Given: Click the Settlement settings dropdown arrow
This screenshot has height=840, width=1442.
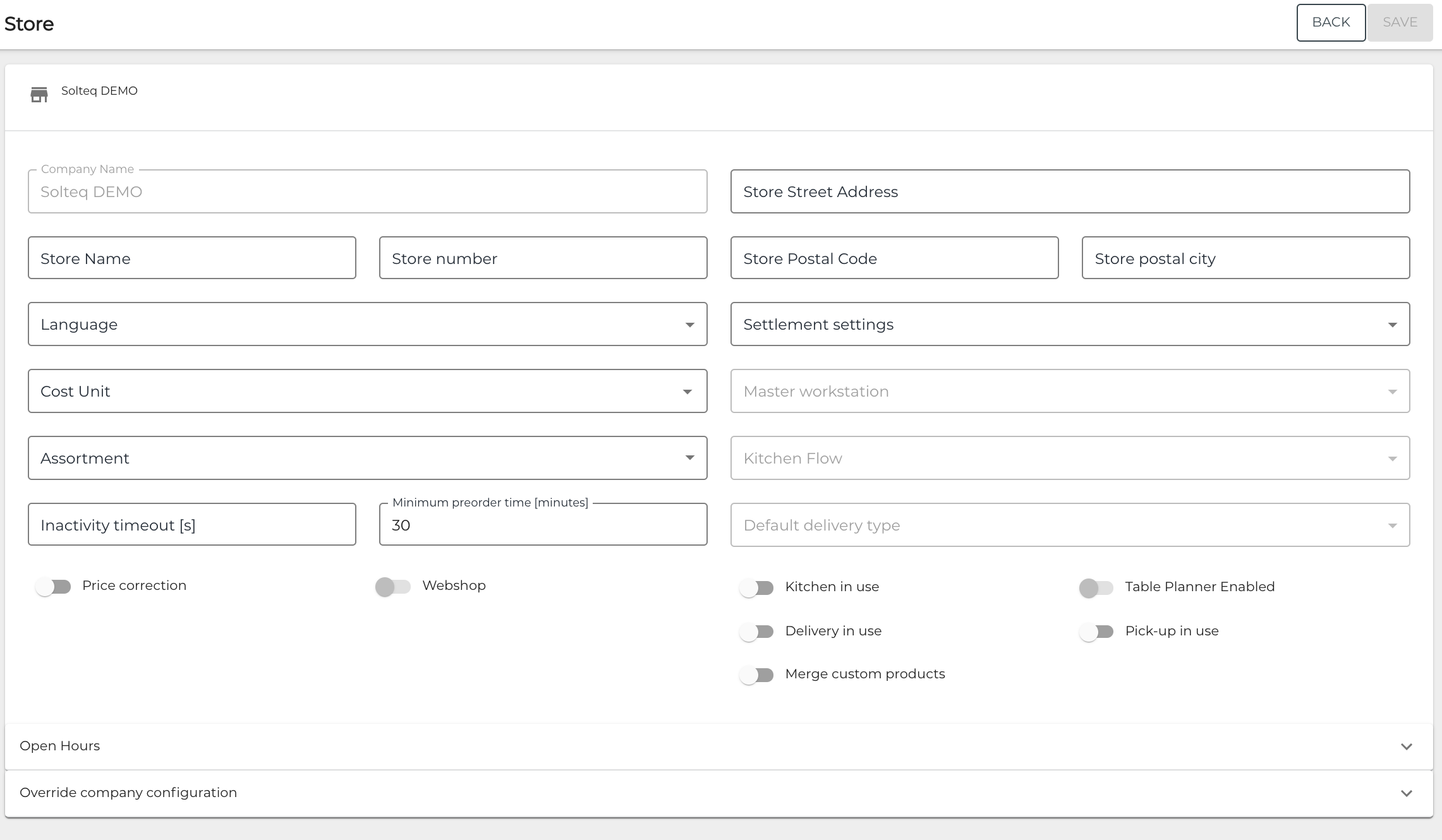Looking at the screenshot, I should pyautogui.click(x=1392, y=325).
